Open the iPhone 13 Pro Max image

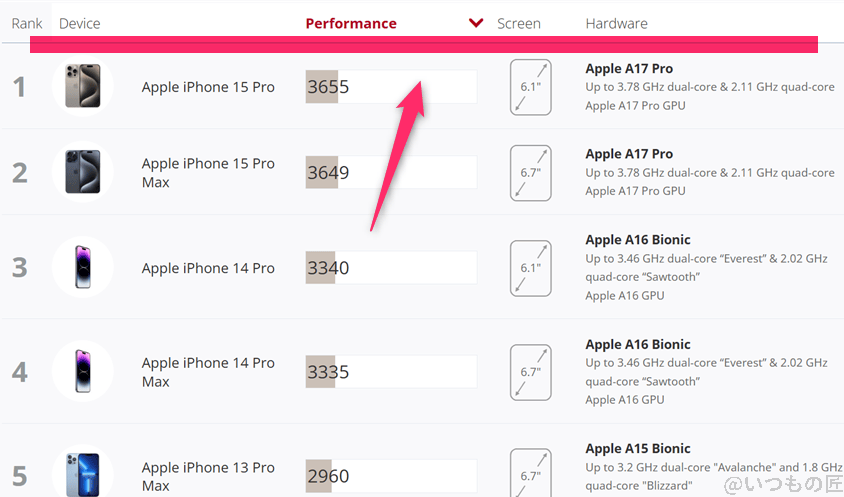[x=82, y=473]
